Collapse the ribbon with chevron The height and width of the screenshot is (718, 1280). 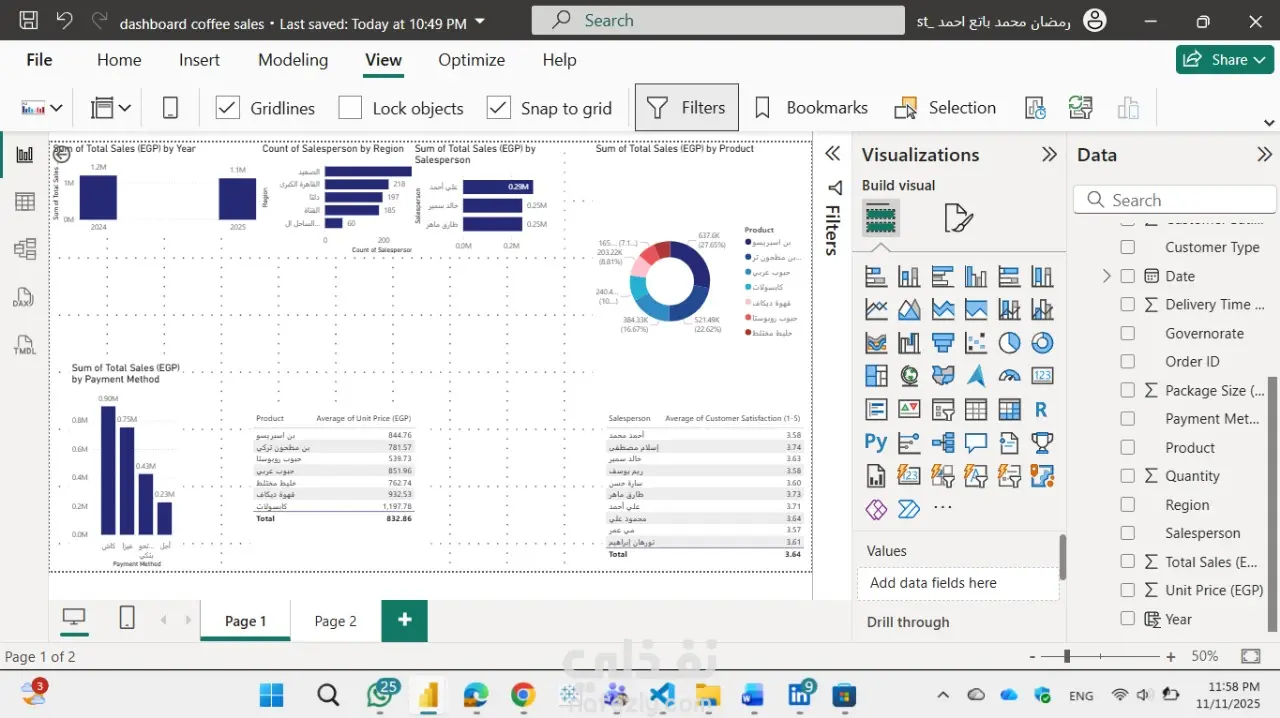tap(1269, 123)
